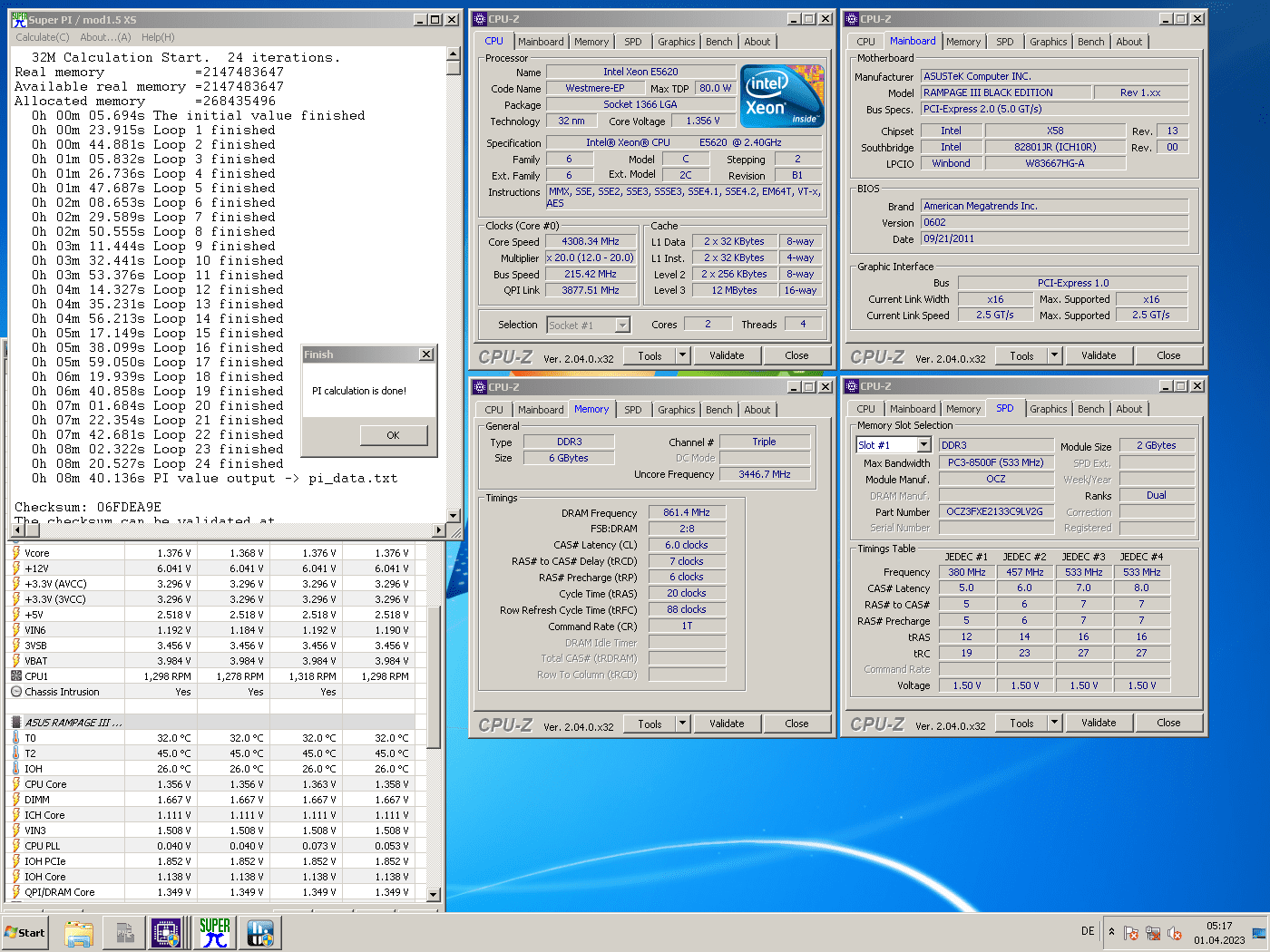Open Help(H) menu in Super PI

point(158,37)
